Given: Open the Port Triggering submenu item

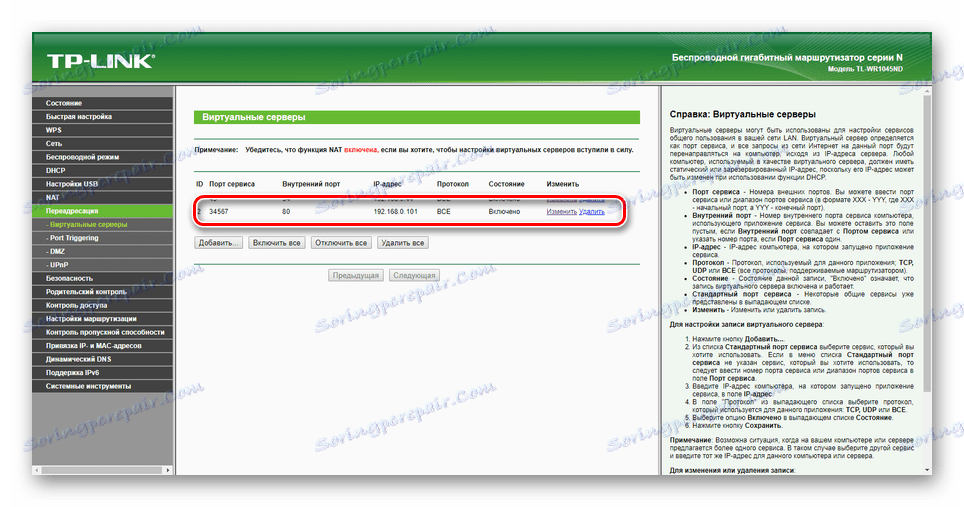Looking at the screenshot, I should [103, 238].
